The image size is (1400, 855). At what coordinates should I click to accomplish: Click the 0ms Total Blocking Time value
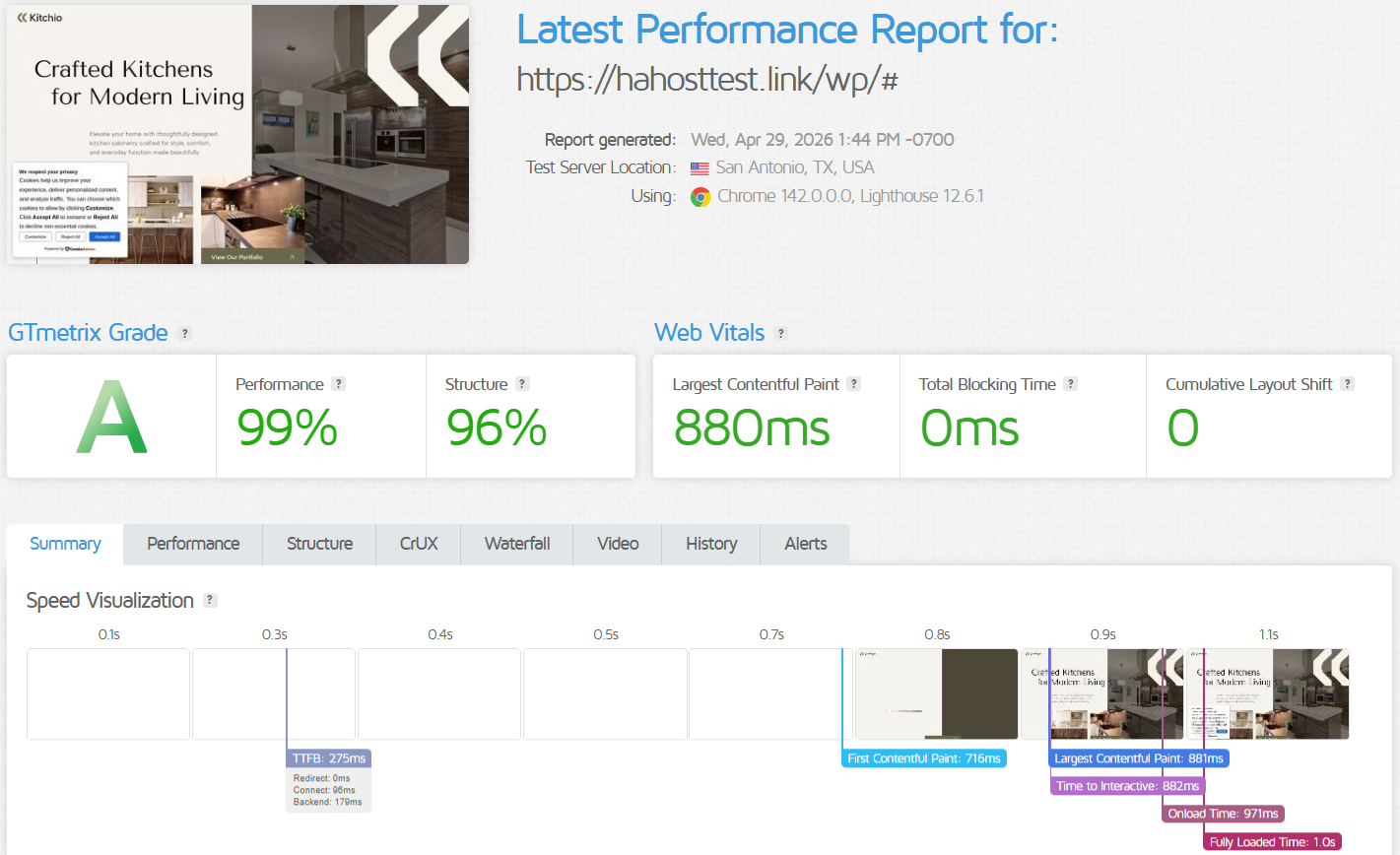[x=970, y=427]
